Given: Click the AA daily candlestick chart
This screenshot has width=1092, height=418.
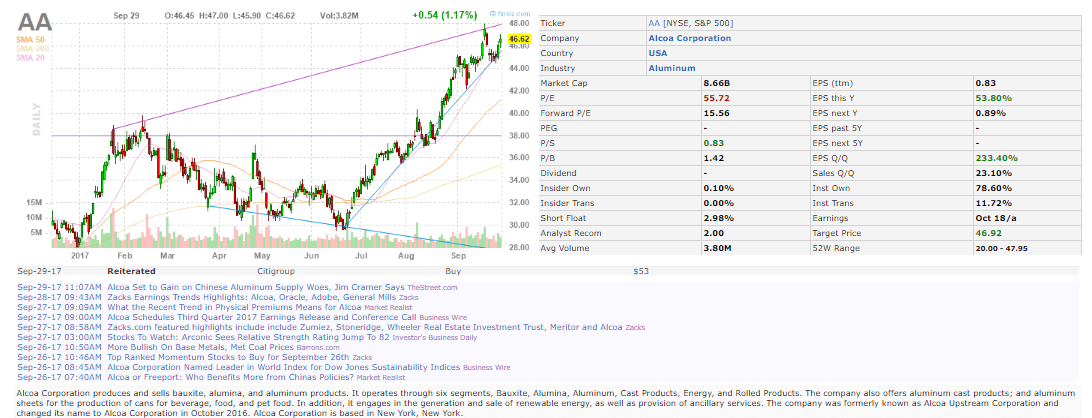Looking at the screenshot, I should pyautogui.click(x=280, y=140).
